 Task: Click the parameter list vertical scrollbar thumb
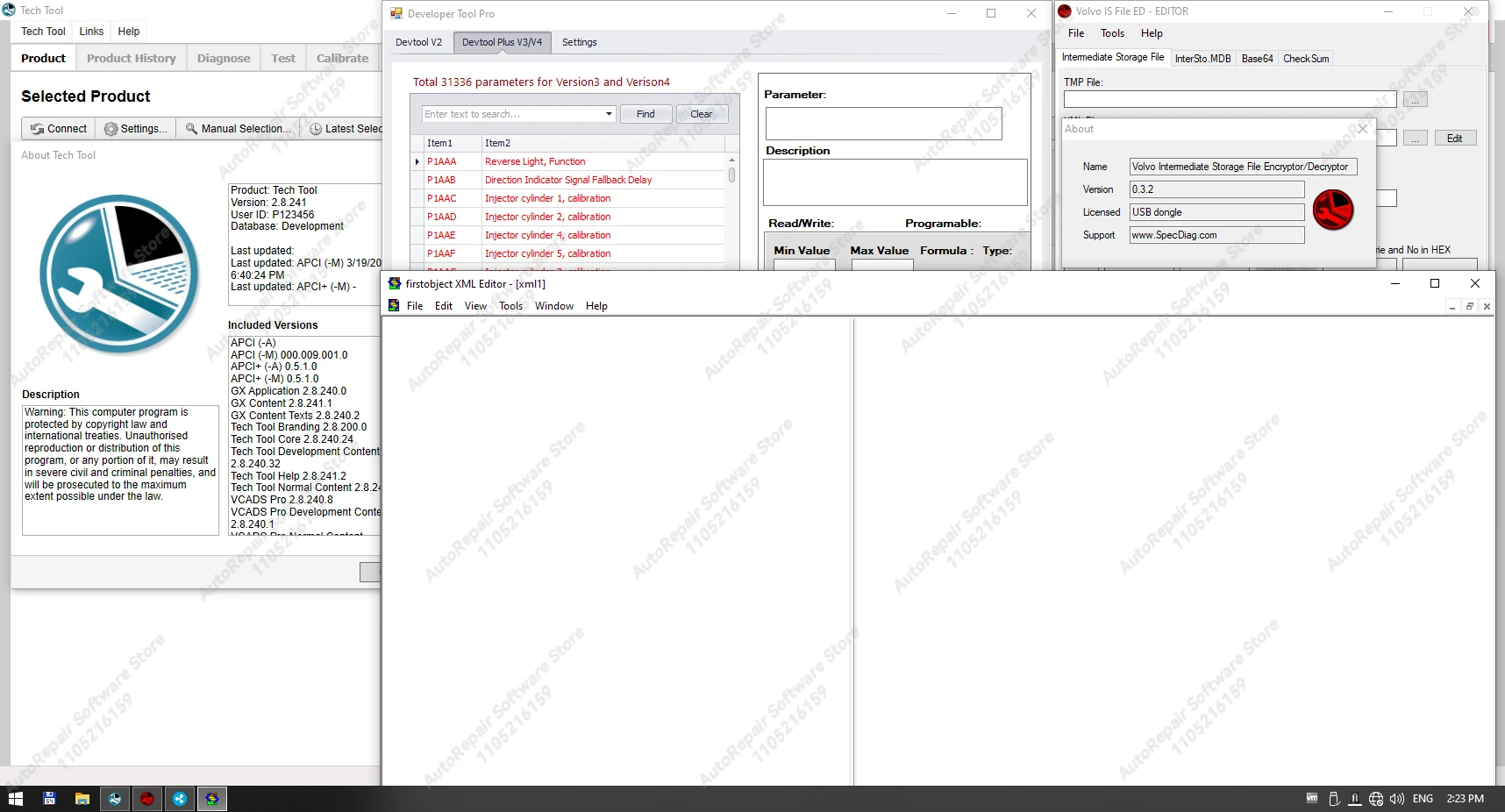click(x=731, y=175)
